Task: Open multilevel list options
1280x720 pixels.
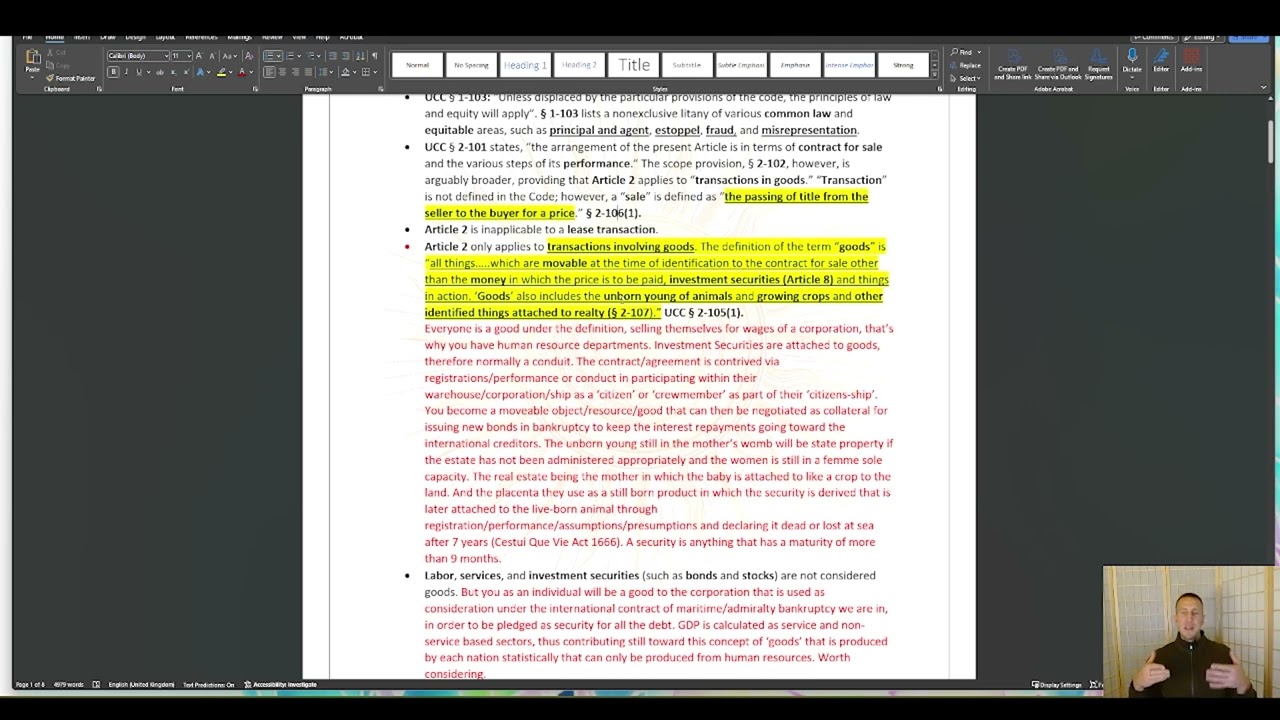Action: click(x=311, y=56)
